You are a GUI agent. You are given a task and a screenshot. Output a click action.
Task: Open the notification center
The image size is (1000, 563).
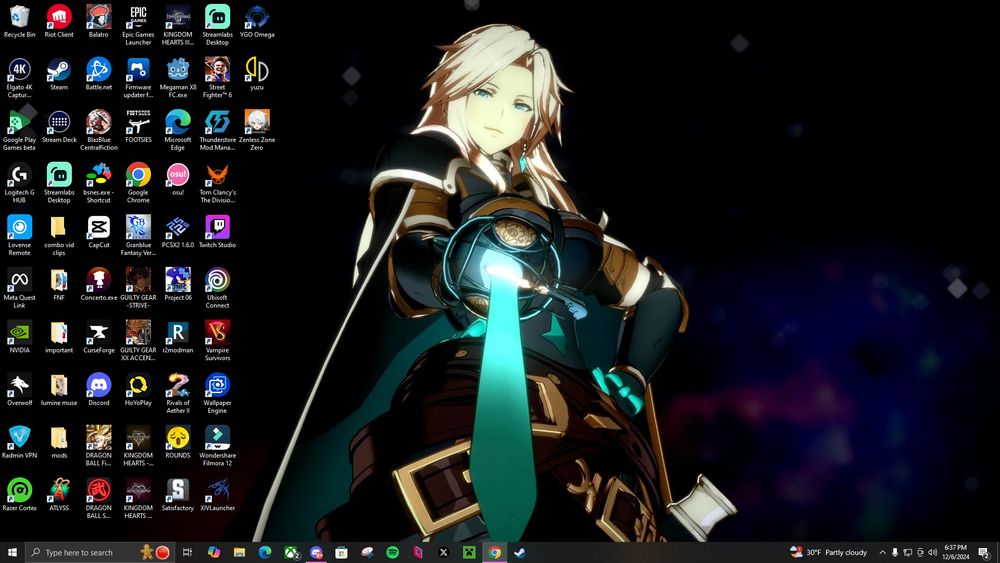(984, 552)
